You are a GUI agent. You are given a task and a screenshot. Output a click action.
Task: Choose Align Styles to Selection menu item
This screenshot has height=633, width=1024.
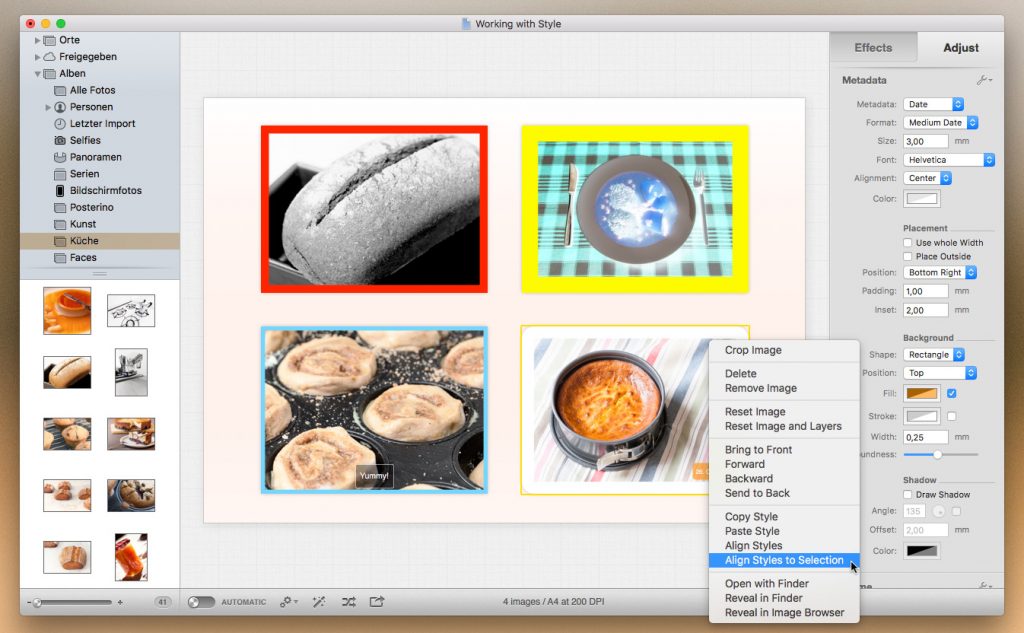click(784, 560)
